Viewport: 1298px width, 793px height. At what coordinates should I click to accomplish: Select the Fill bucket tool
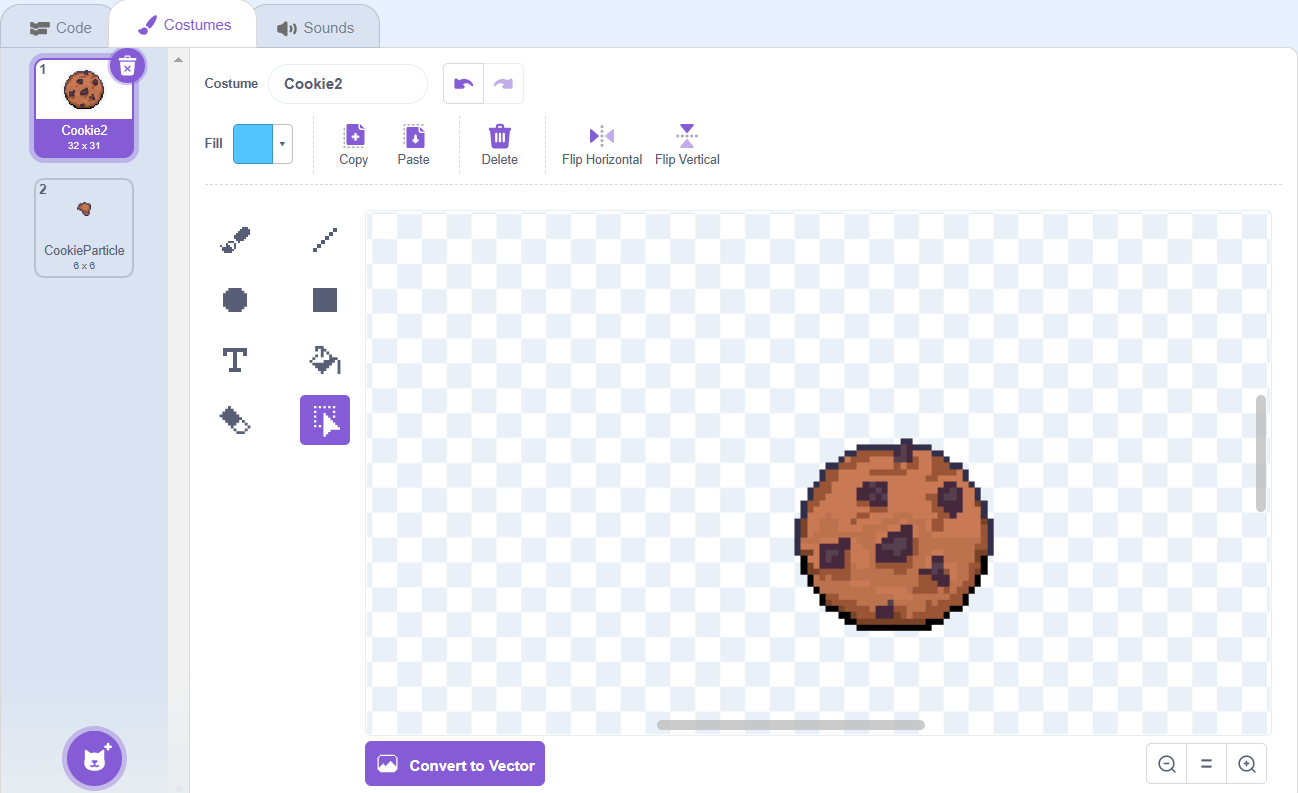(325, 360)
